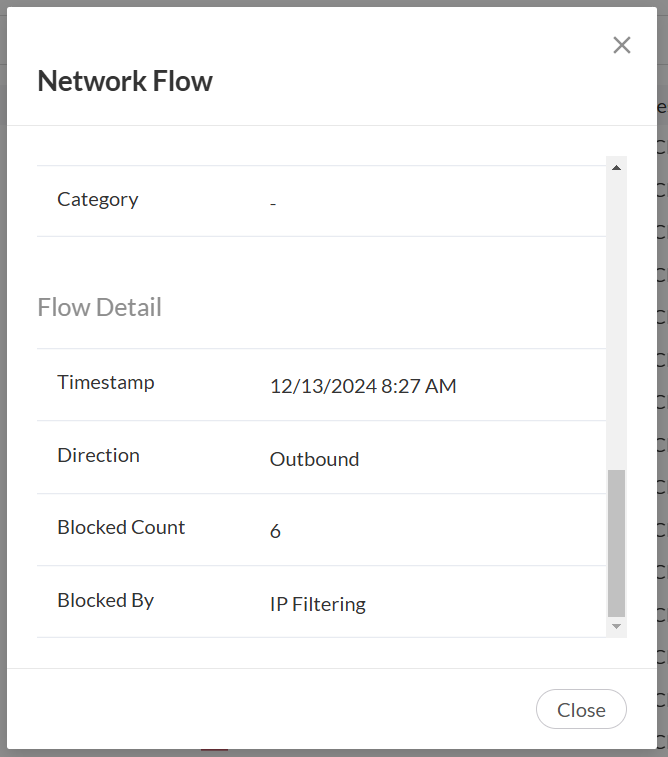668x757 pixels.
Task: Click the red item peeking below the dialog
Action: pos(214,752)
